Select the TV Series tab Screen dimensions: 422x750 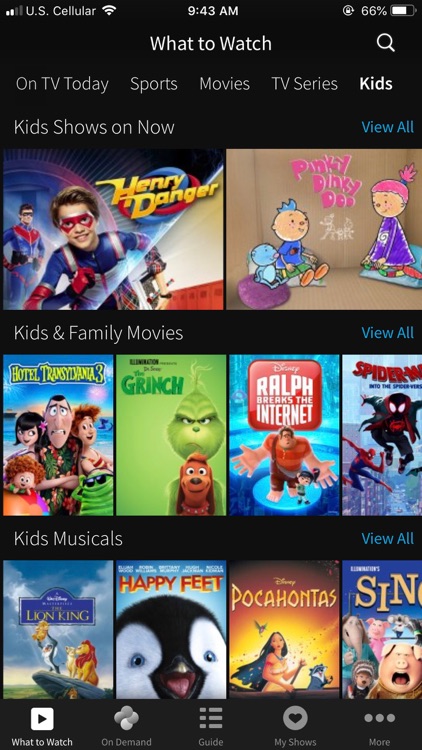point(305,84)
